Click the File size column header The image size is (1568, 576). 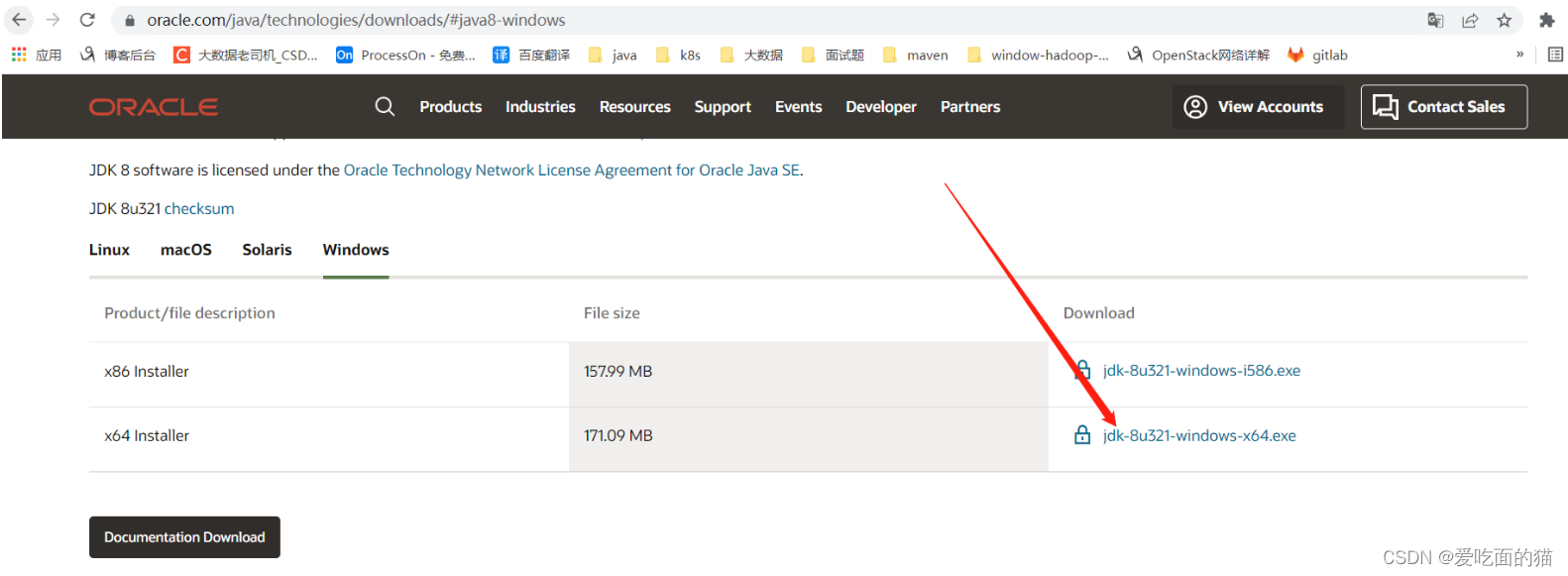(612, 313)
